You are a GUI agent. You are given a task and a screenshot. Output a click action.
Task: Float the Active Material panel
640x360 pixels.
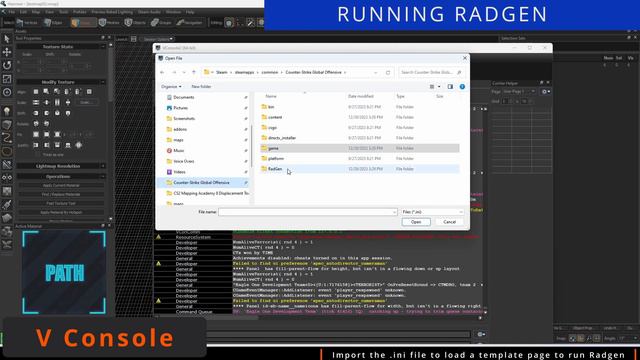point(103,226)
